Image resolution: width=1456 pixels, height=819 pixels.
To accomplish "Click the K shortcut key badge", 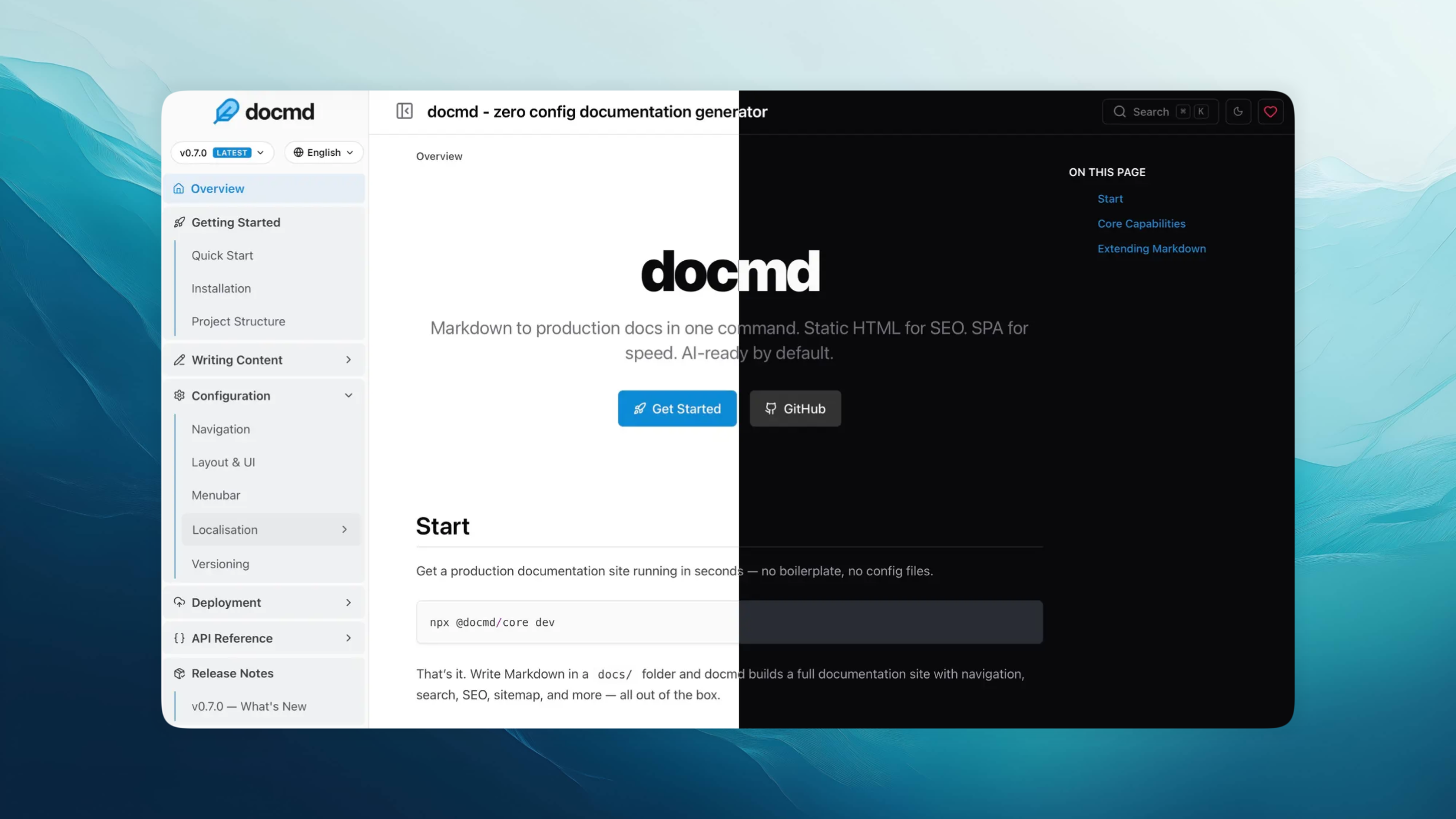I will pyautogui.click(x=1200, y=111).
